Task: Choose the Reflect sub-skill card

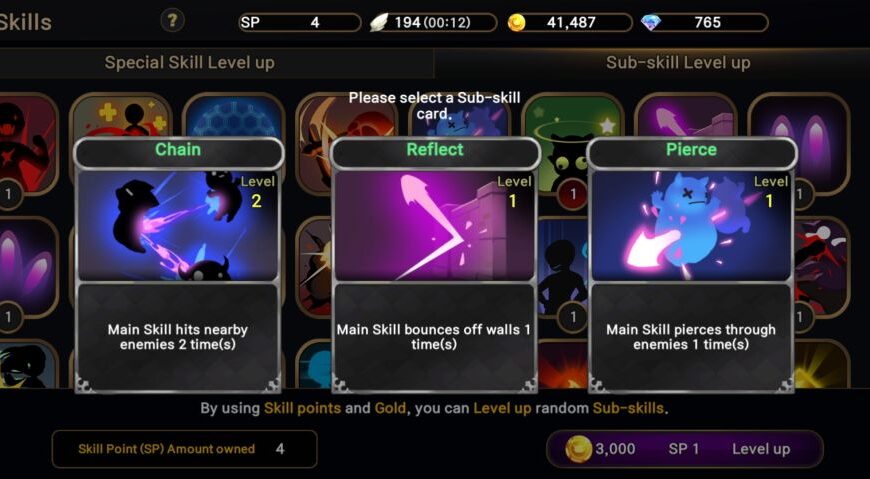Action: (434, 265)
